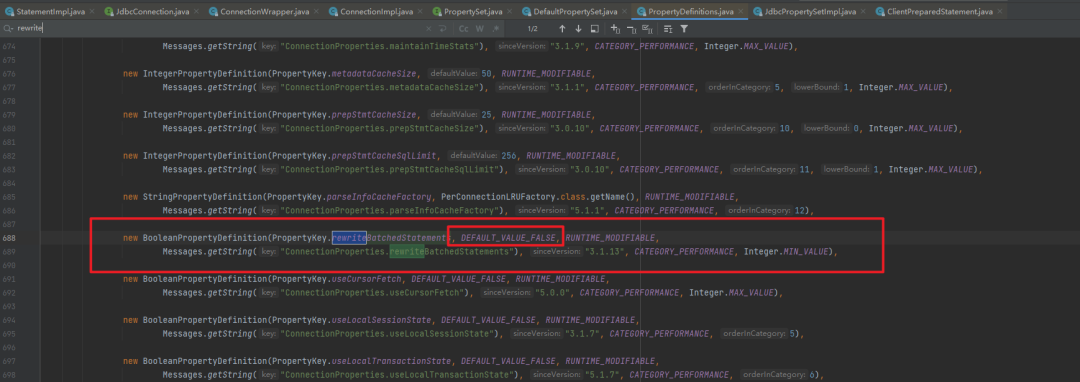Clear the search field text
Screen dimensions: 1080x382
428,29
